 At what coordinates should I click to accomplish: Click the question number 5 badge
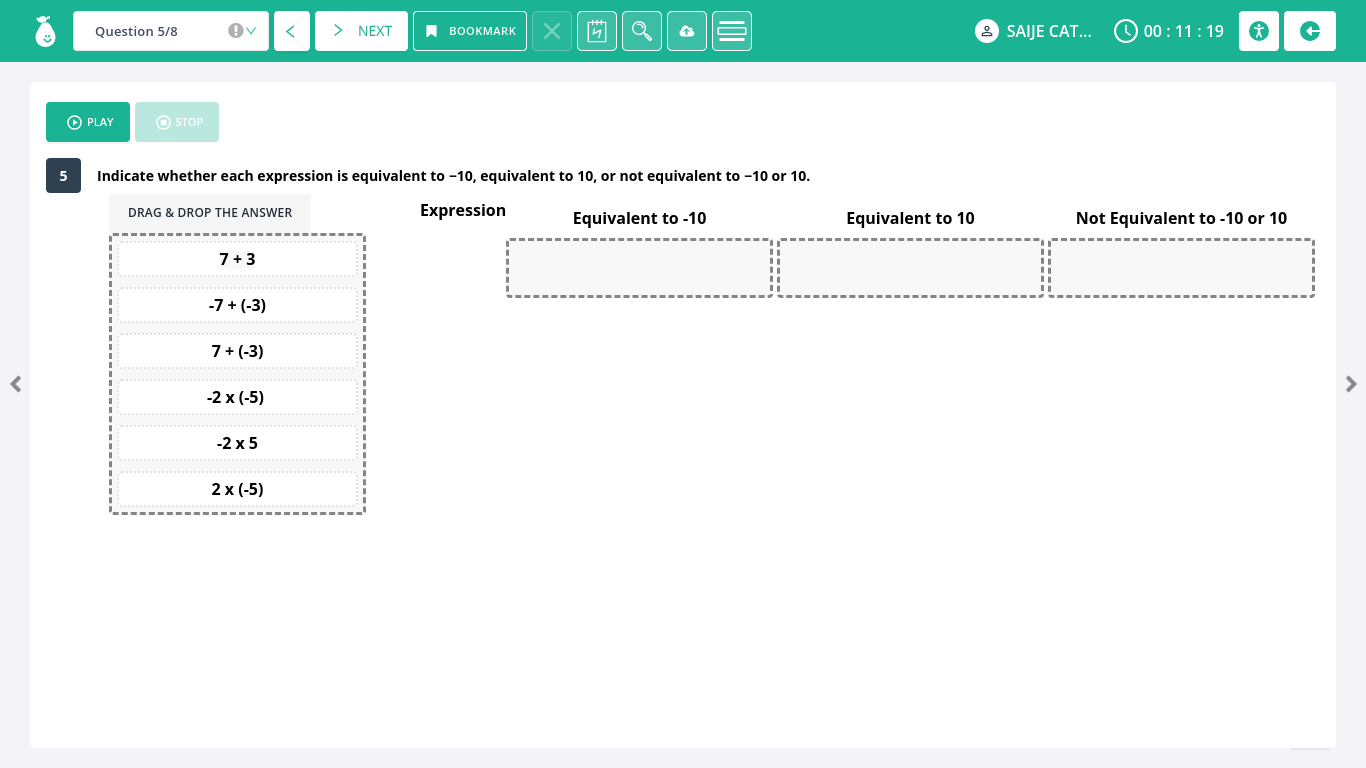coord(63,176)
